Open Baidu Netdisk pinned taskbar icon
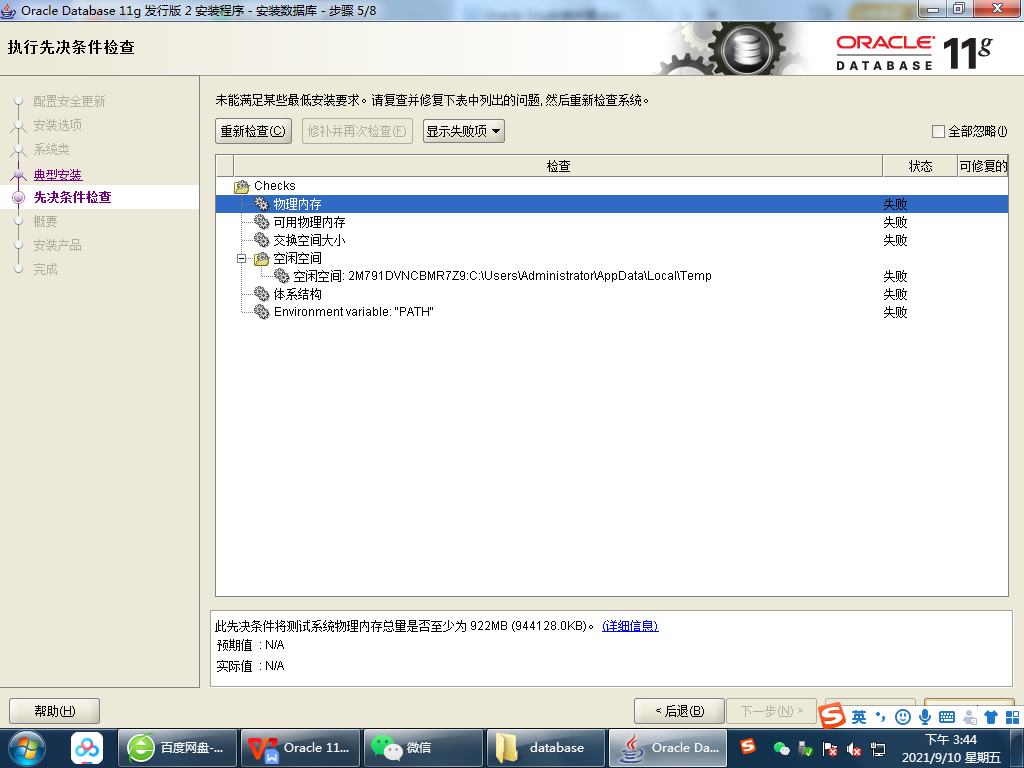 click(87, 748)
